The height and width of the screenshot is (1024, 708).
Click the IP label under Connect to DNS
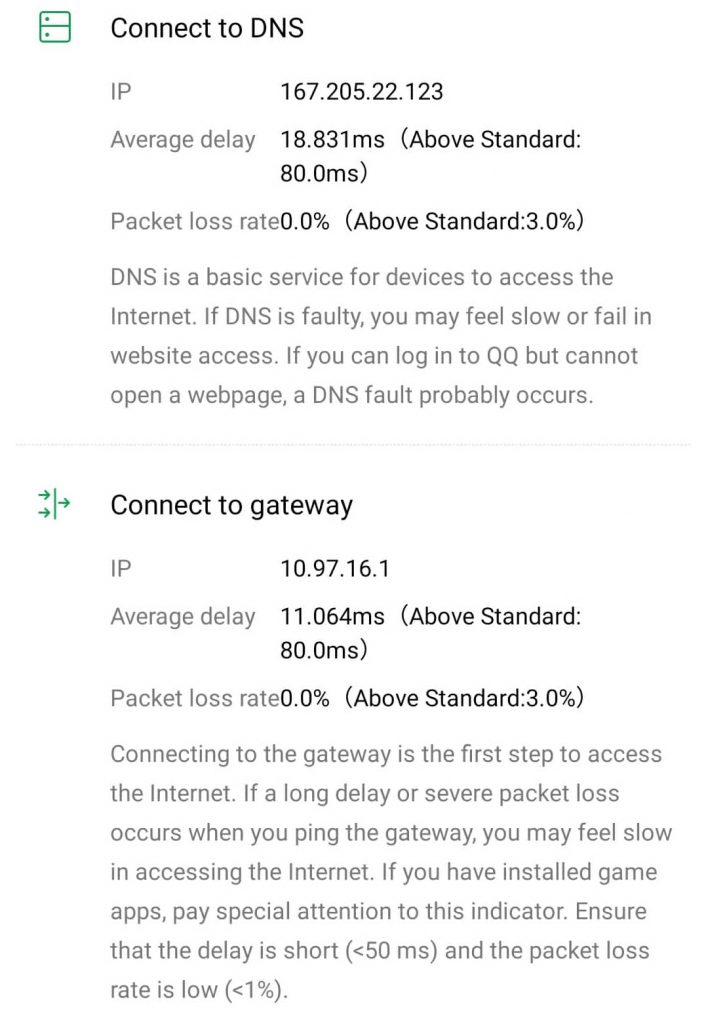tap(121, 92)
